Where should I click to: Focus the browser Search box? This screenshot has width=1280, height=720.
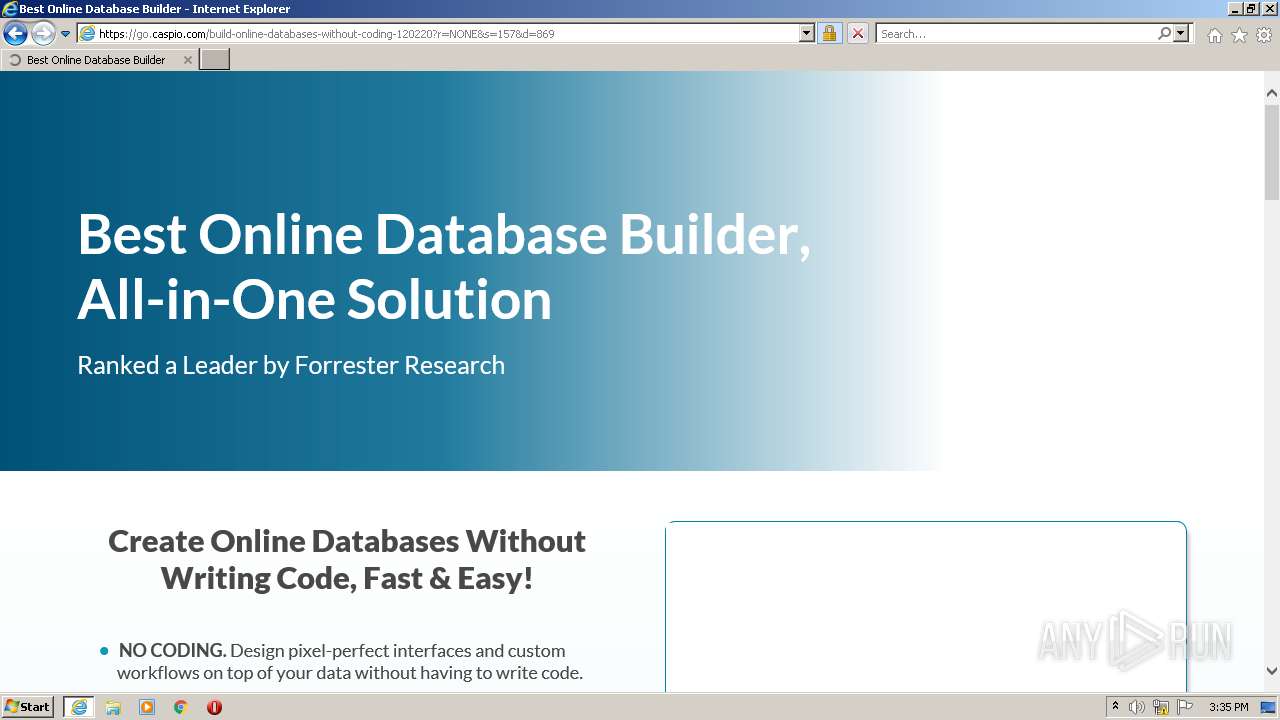pyautogui.click(x=1015, y=33)
